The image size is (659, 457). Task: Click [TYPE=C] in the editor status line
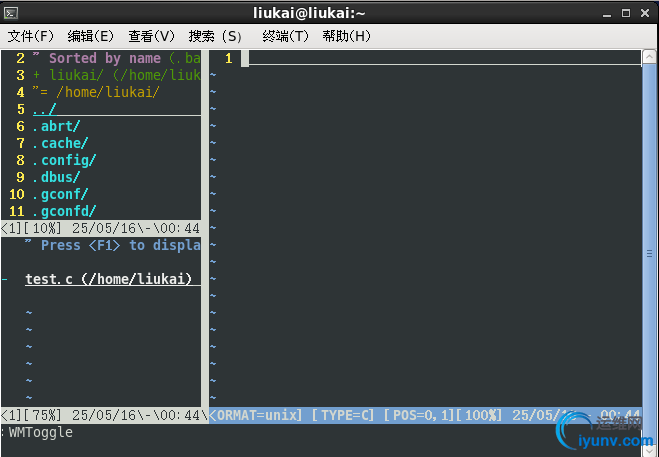[343, 415]
